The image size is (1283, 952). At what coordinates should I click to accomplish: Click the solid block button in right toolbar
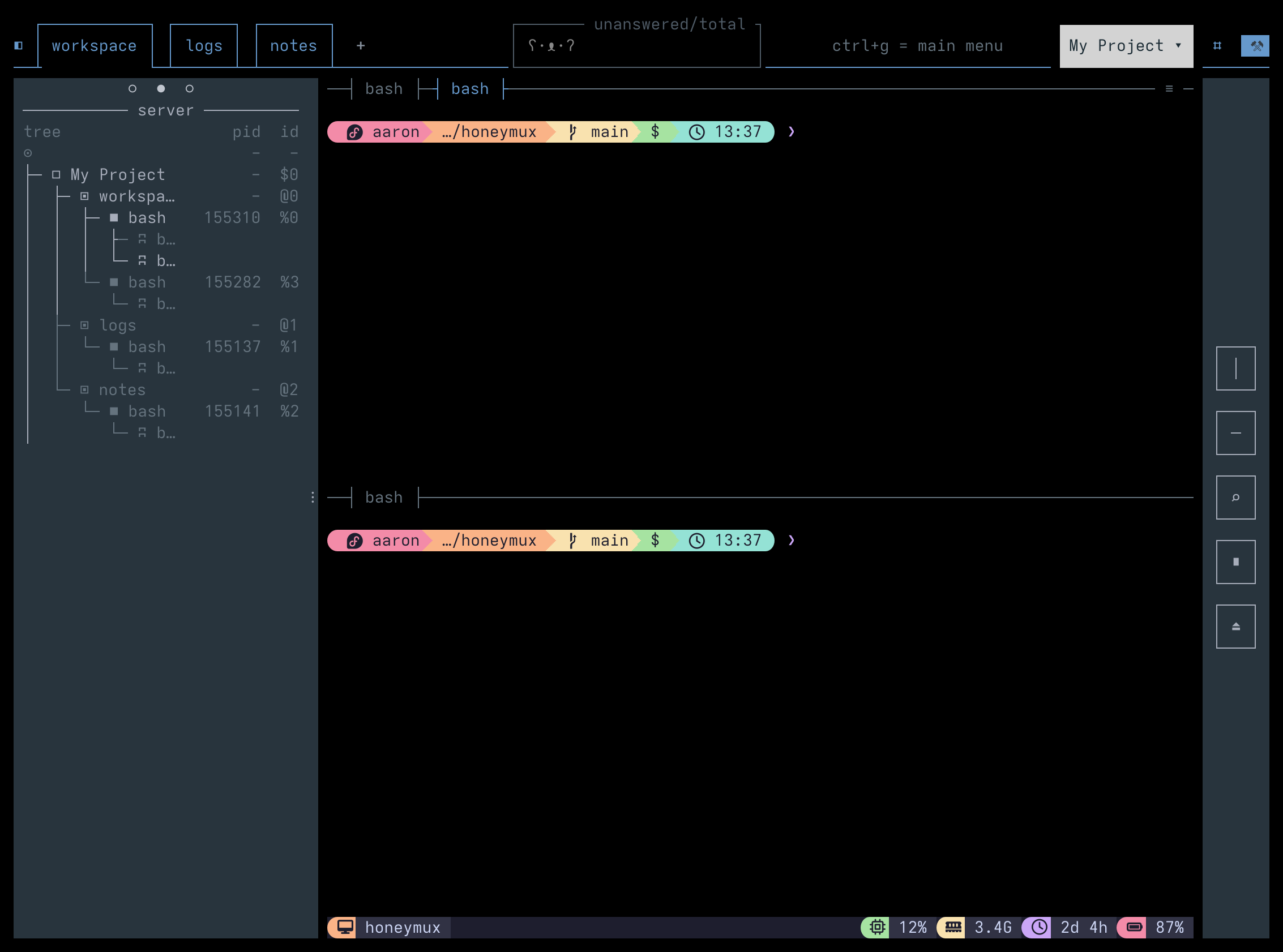click(x=1236, y=562)
